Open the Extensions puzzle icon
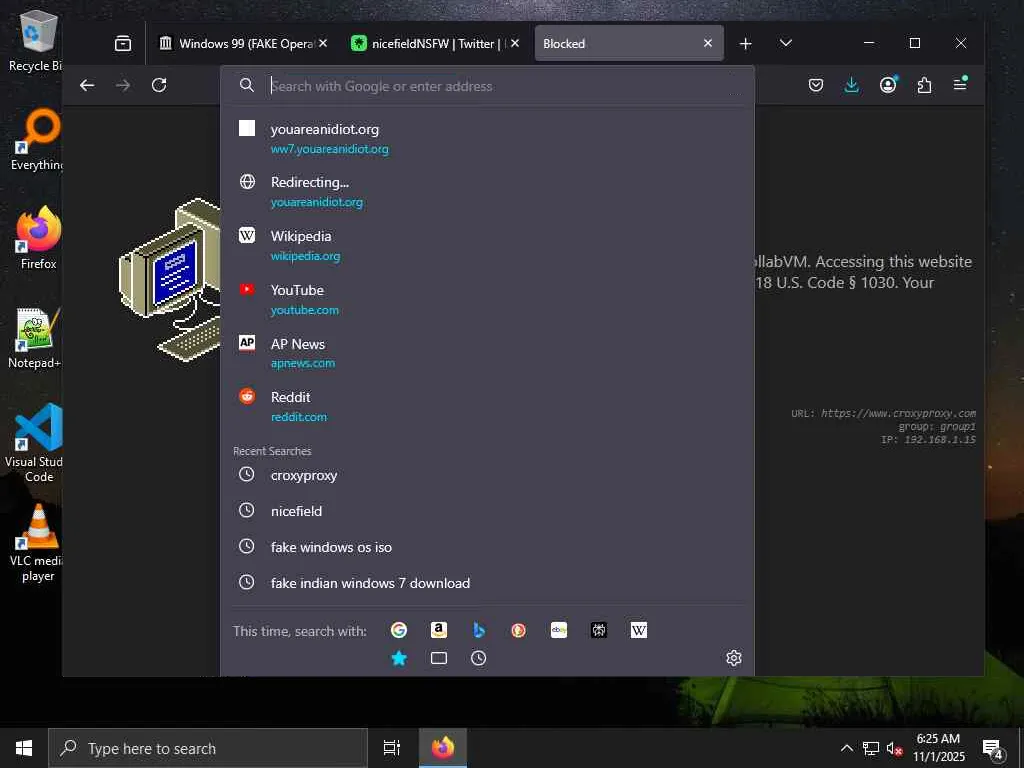 [924, 85]
